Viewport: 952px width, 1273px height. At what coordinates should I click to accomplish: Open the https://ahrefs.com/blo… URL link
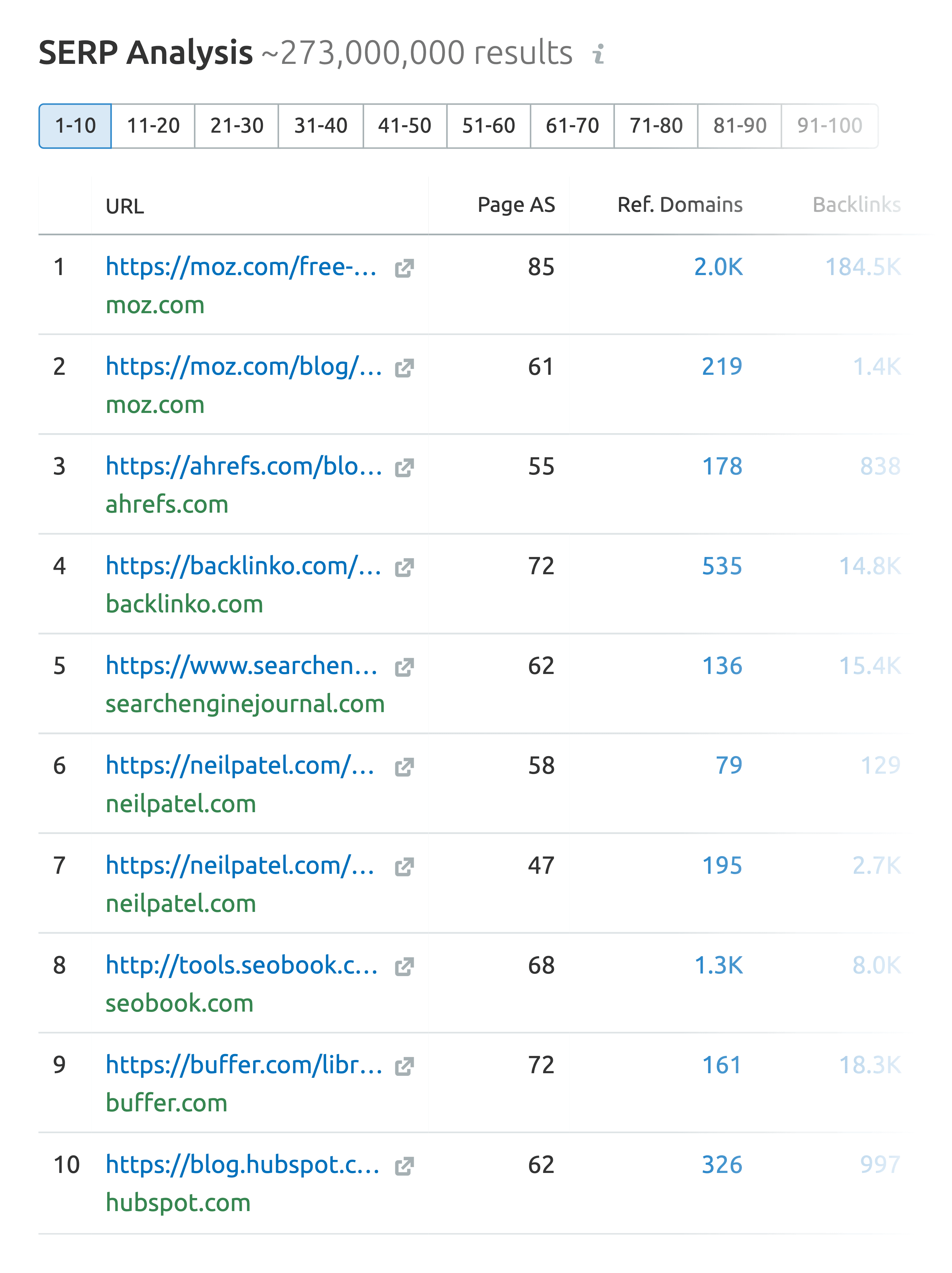244,467
